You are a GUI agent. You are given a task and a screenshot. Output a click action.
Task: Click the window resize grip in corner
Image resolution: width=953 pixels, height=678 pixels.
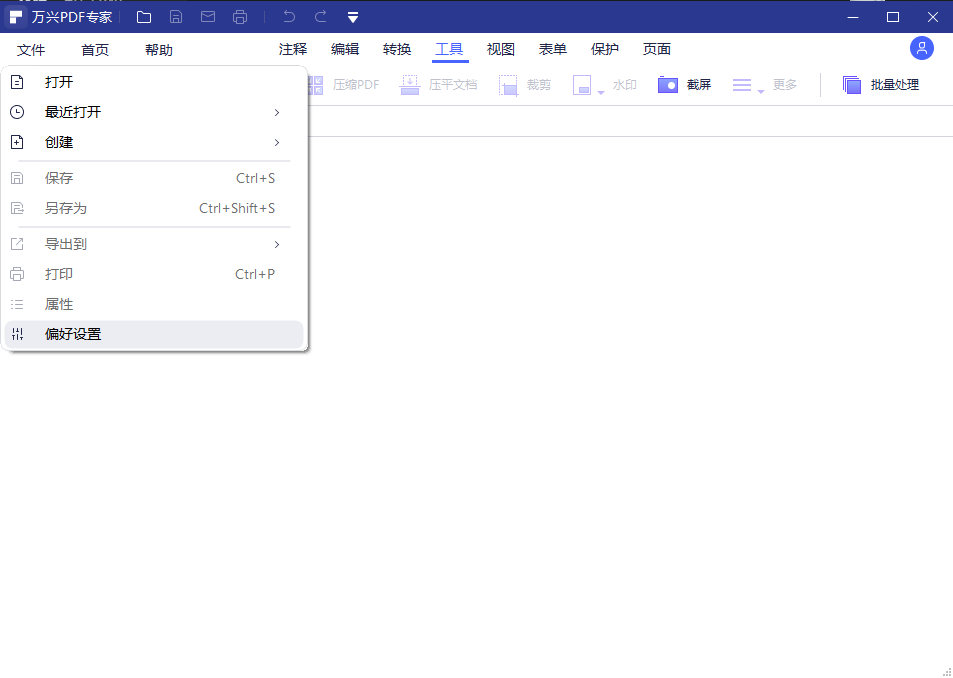[x=946, y=671]
